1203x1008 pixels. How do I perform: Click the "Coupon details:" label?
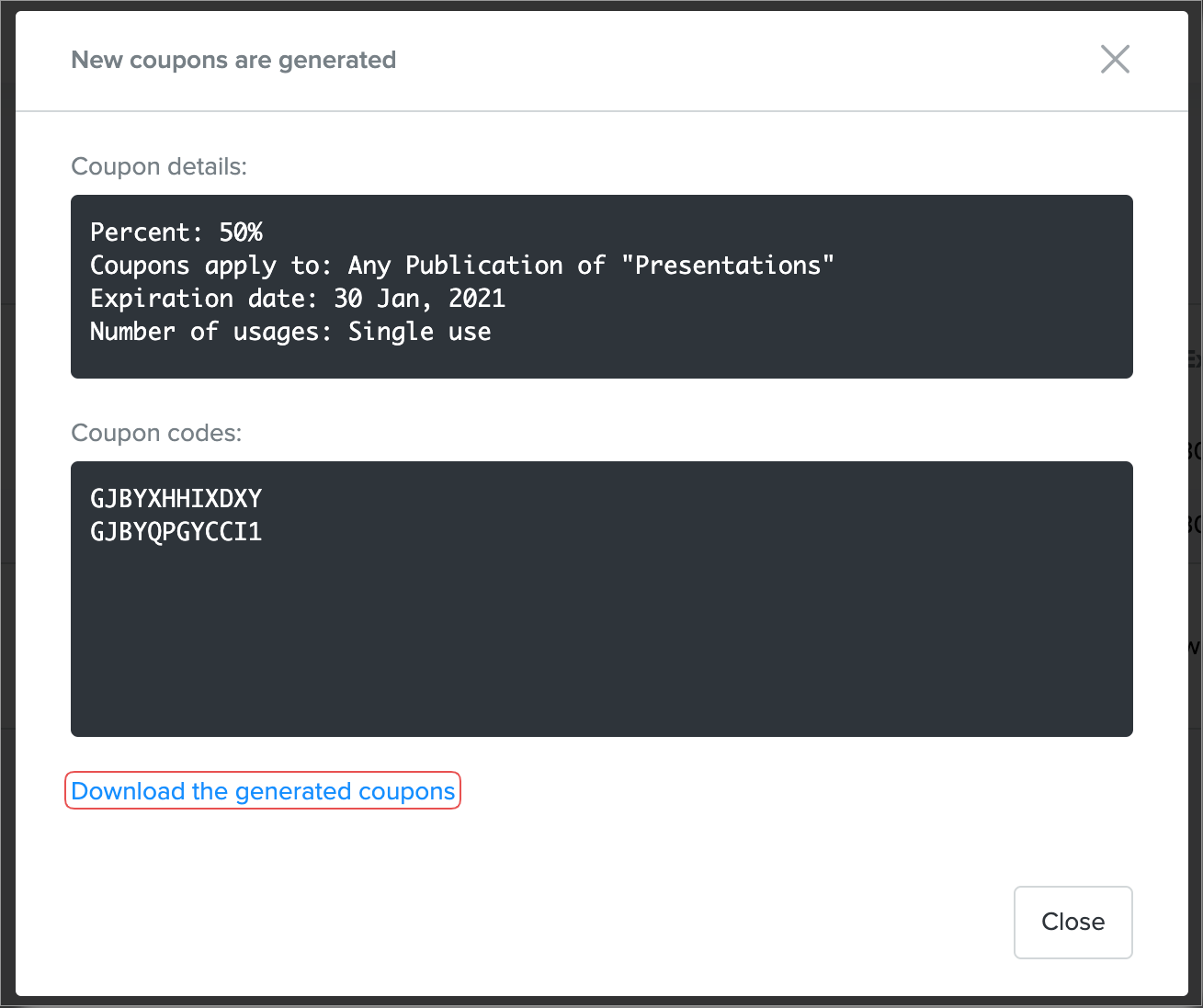159,166
